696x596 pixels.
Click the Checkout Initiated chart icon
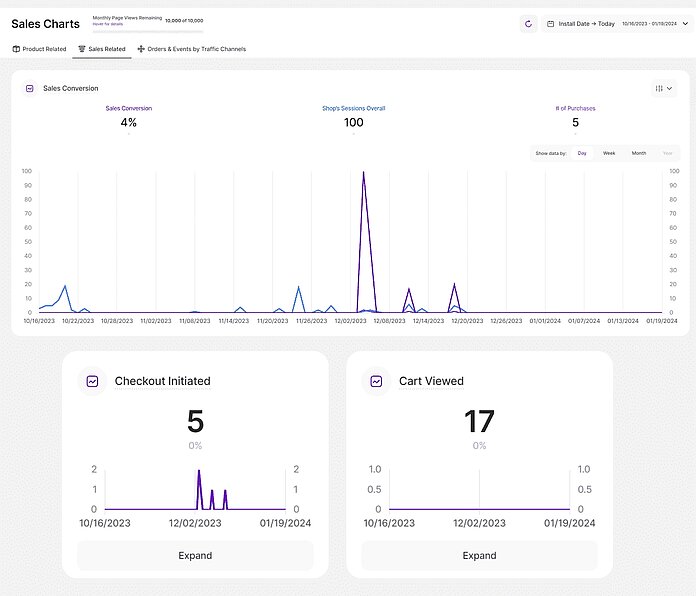pos(92,381)
